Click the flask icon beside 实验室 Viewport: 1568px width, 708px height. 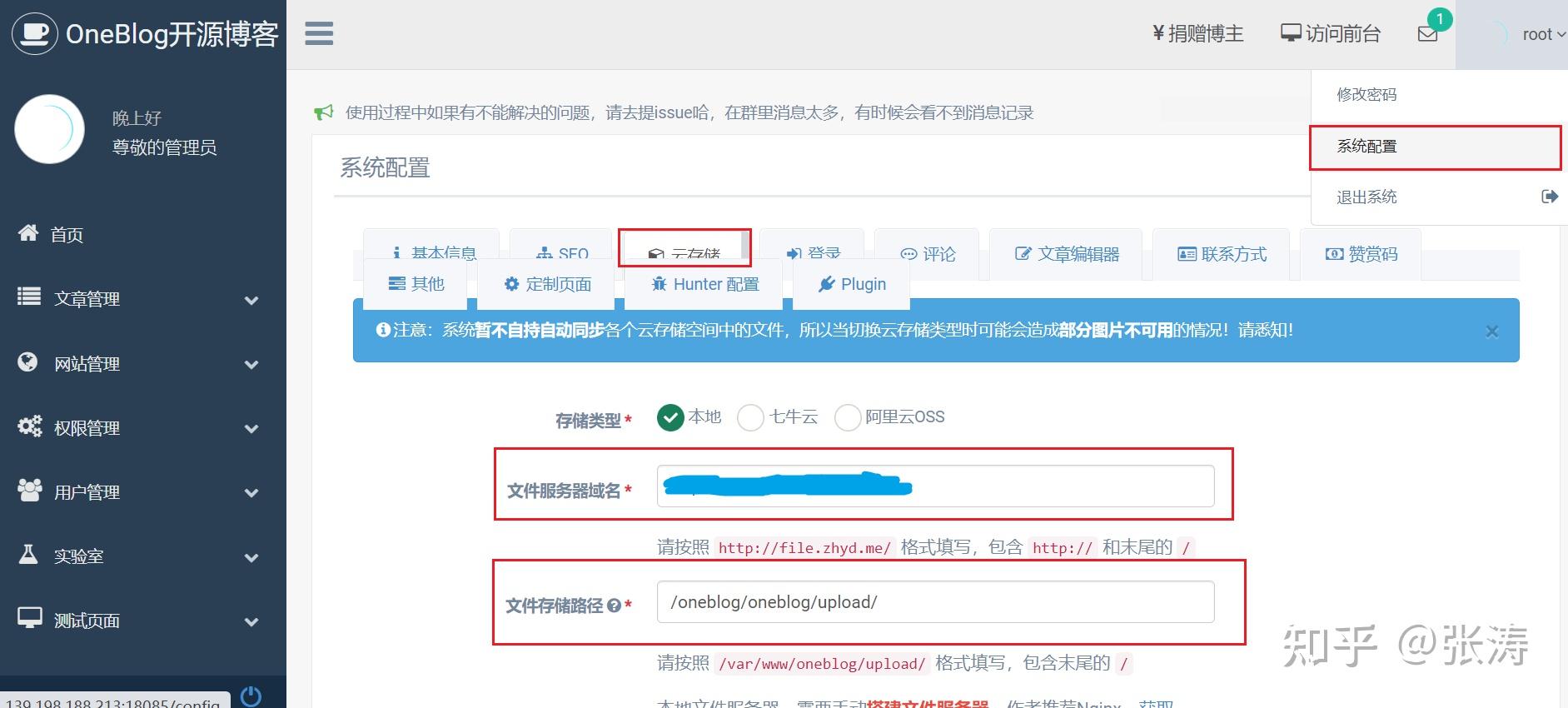pos(28,555)
